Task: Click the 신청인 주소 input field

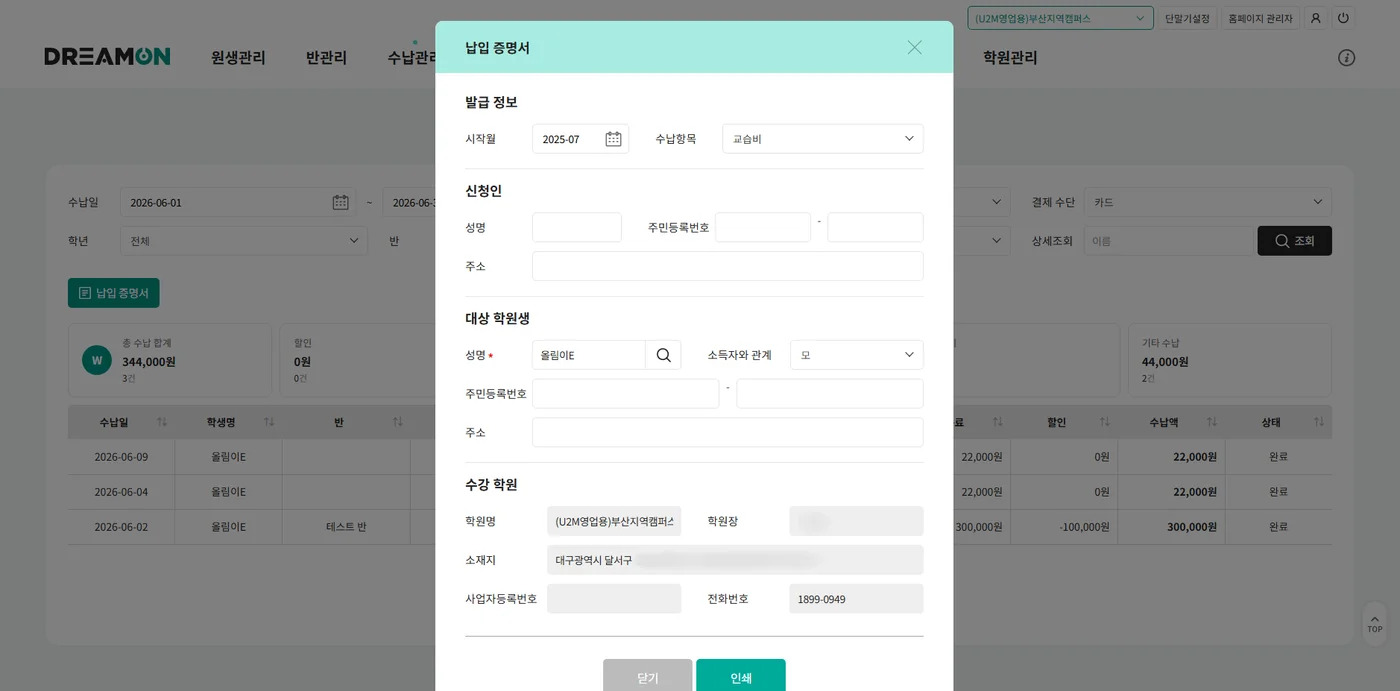Action: [728, 266]
